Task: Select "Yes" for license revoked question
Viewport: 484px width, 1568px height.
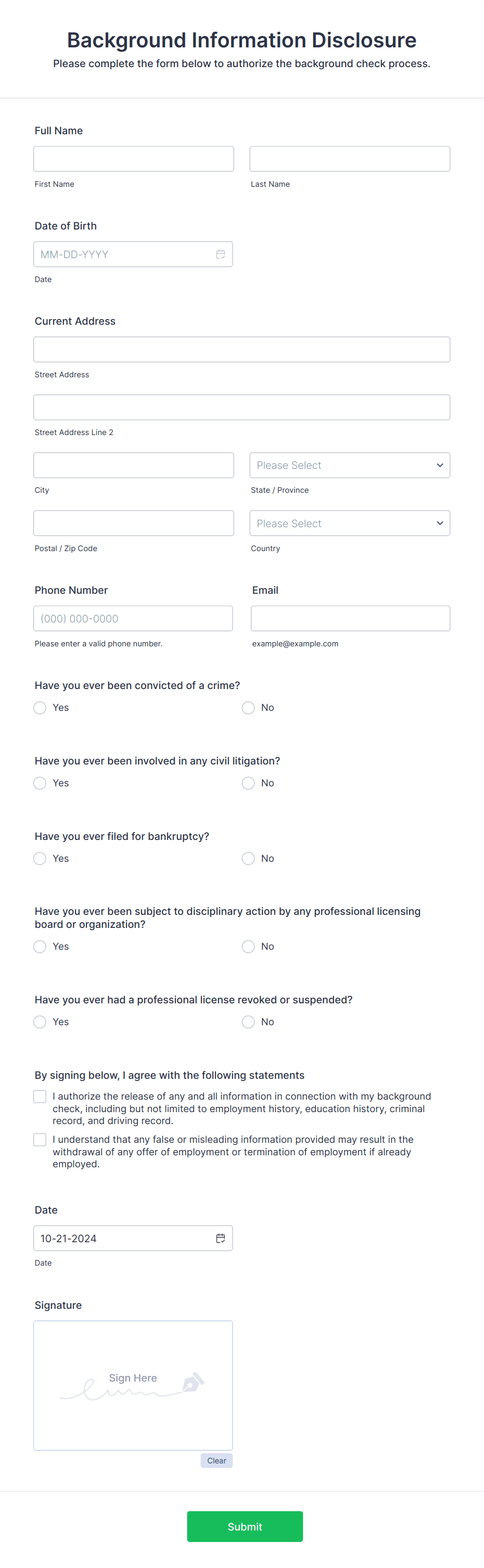Action: click(40, 1022)
